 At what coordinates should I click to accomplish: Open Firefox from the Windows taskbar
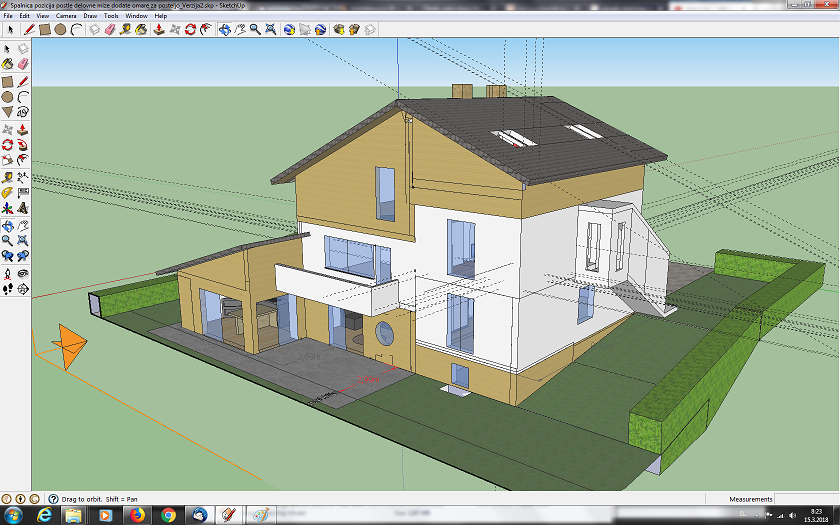[x=138, y=515]
